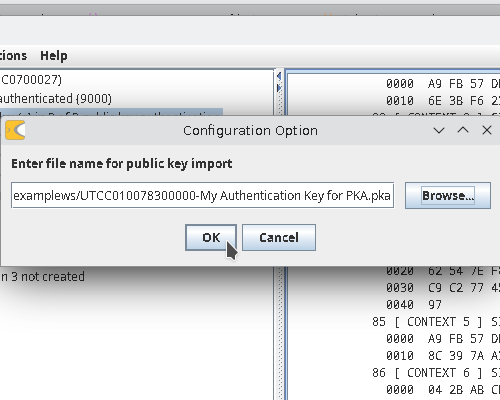Select the 'authenticated (9000)' tree row
500x400 pixels.
coord(56,99)
